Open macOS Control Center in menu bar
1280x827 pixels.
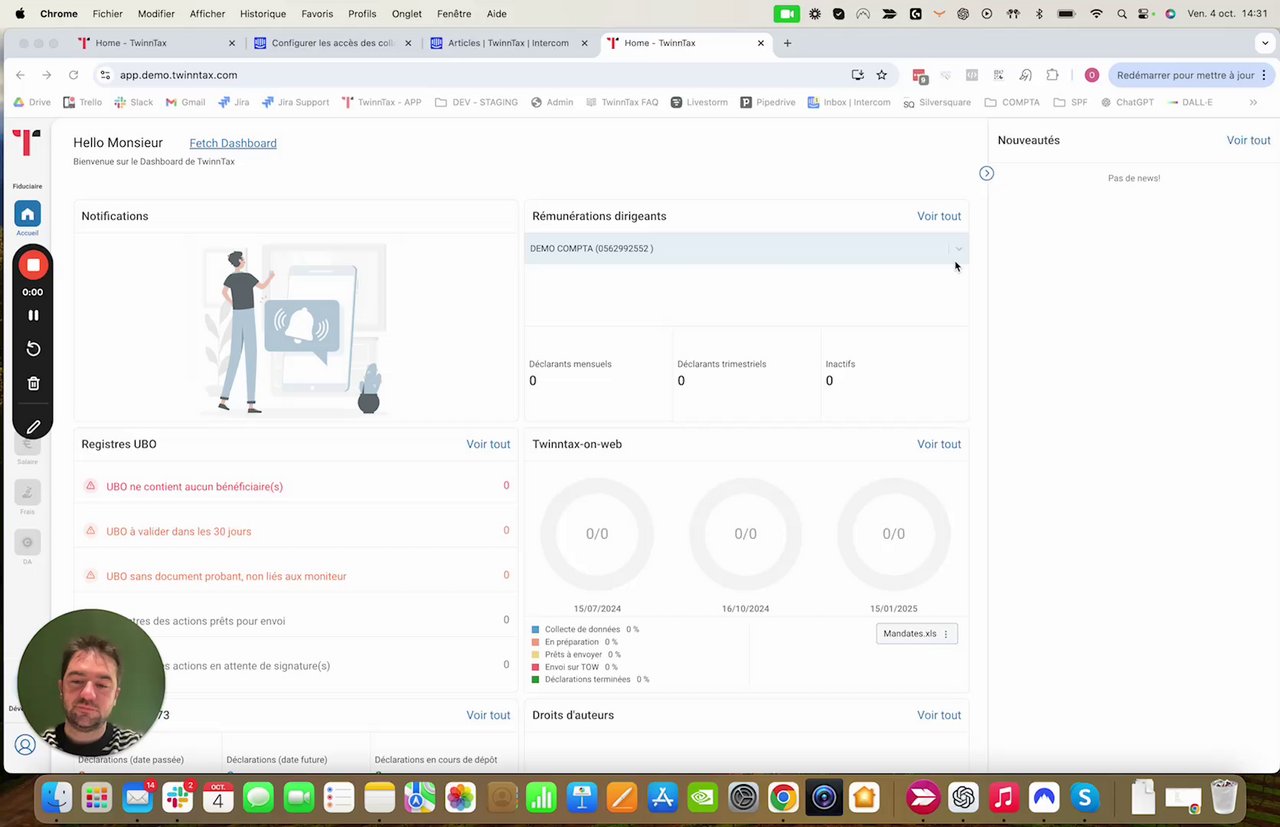1146,14
